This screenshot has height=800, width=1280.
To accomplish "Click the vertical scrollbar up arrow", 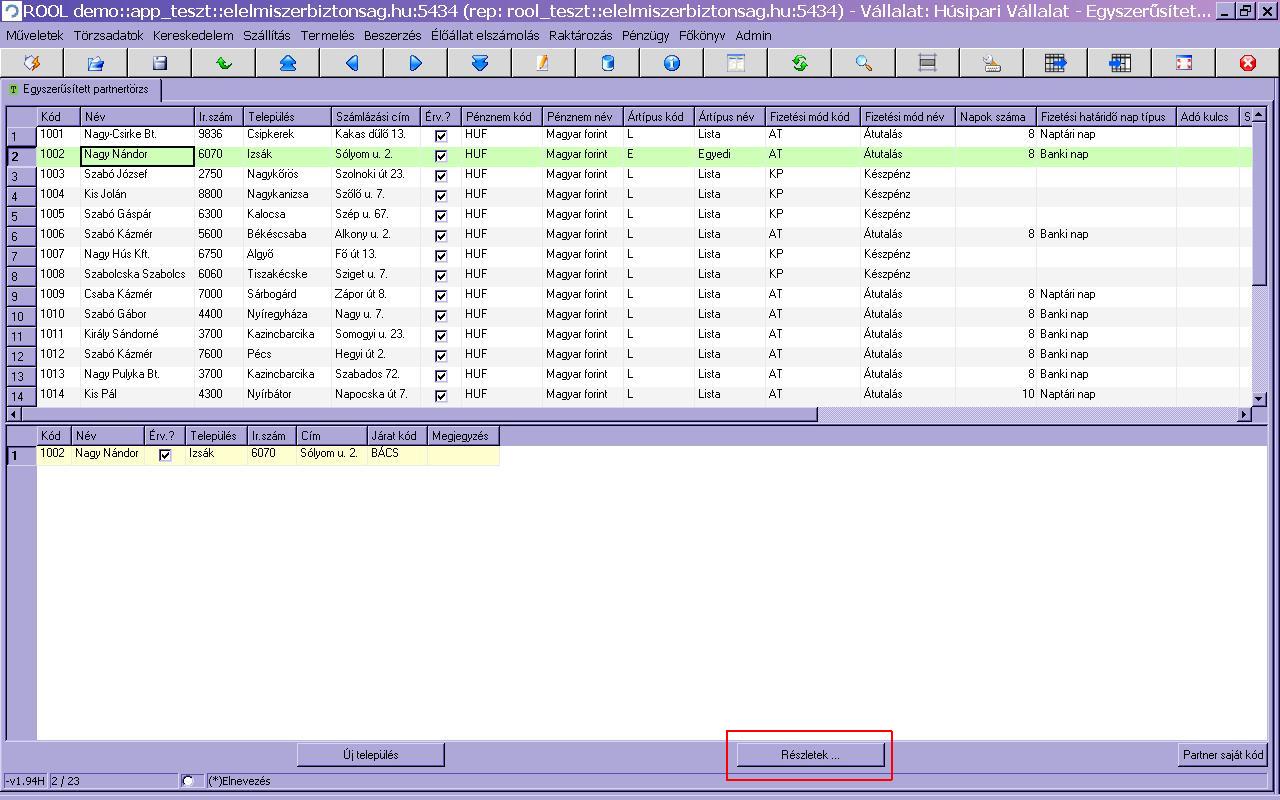I will click(x=1260, y=115).
